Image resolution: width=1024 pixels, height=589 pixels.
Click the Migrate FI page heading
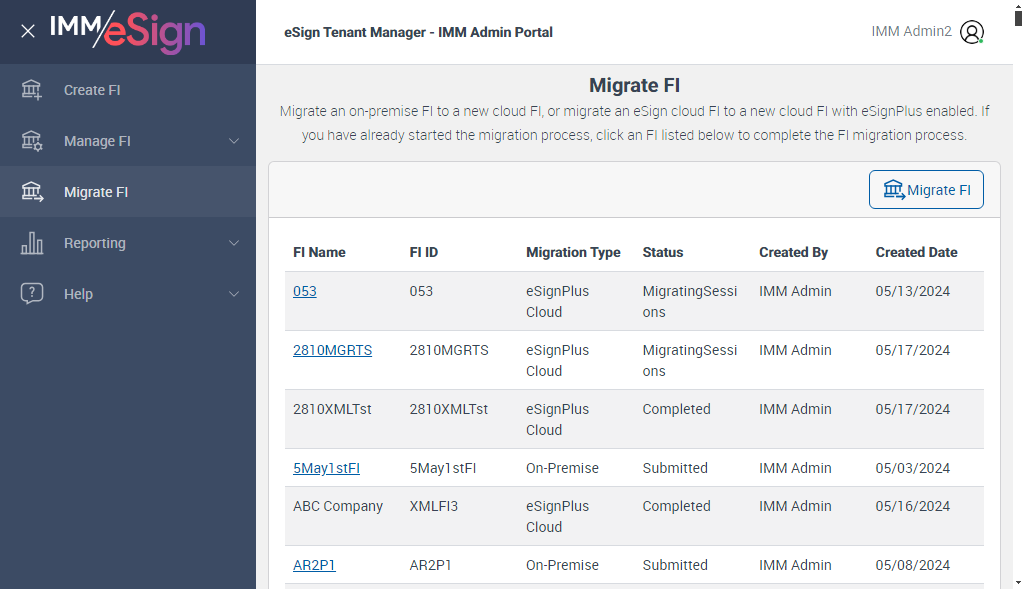pos(634,85)
